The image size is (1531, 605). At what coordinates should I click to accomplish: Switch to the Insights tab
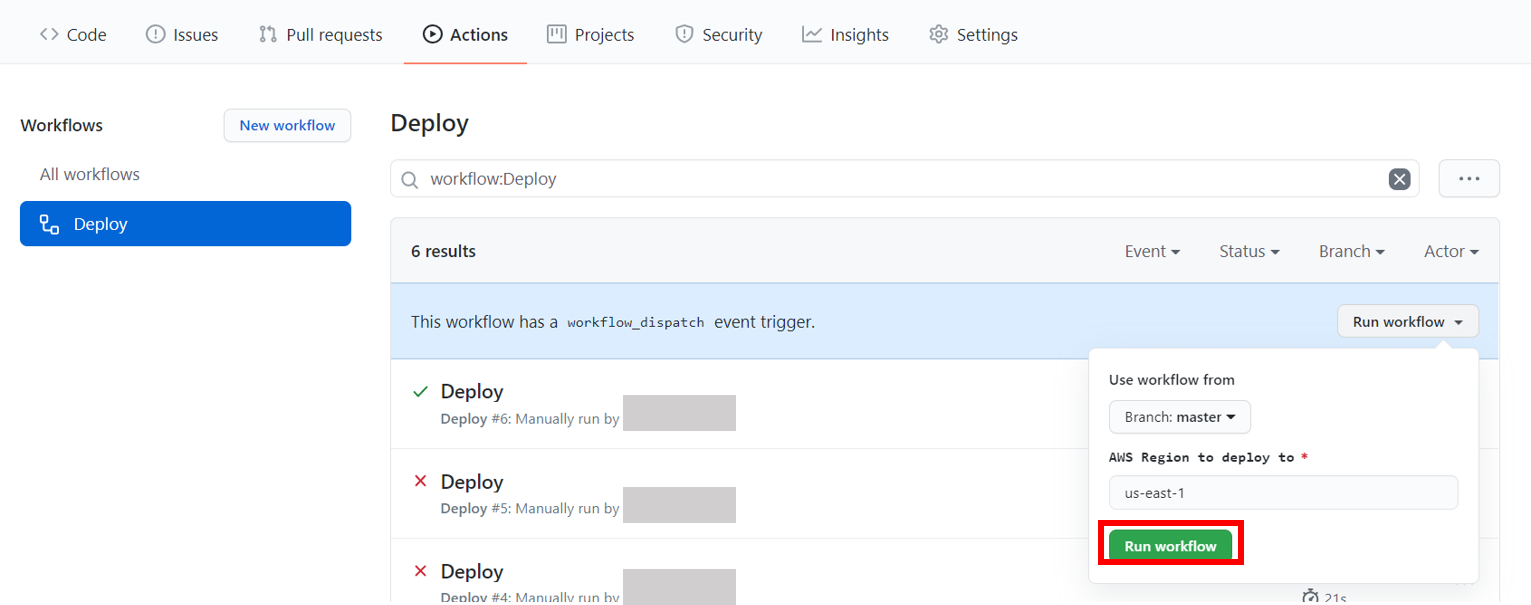point(845,34)
